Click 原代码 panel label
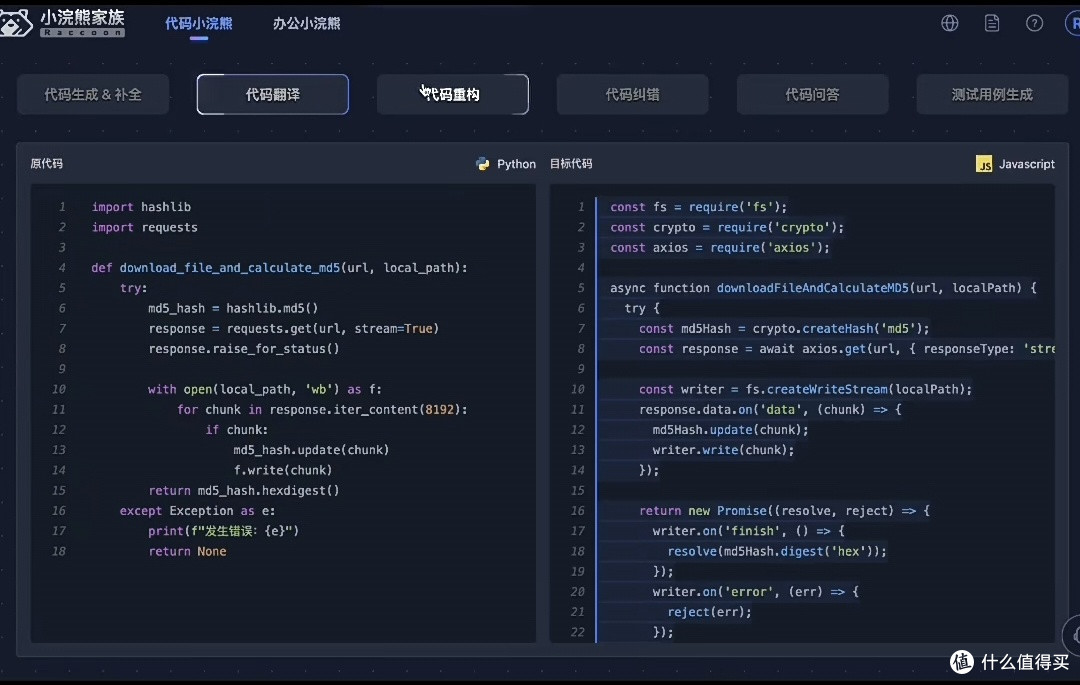Viewport: 1080px width, 685px height. [47, 164]
